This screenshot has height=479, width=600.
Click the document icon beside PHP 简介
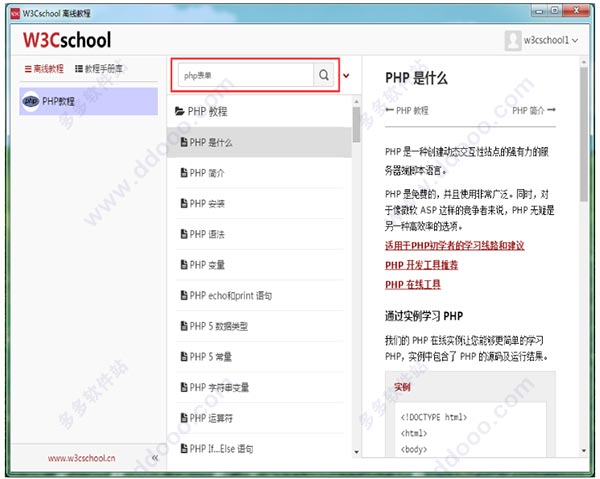[184, 173]
